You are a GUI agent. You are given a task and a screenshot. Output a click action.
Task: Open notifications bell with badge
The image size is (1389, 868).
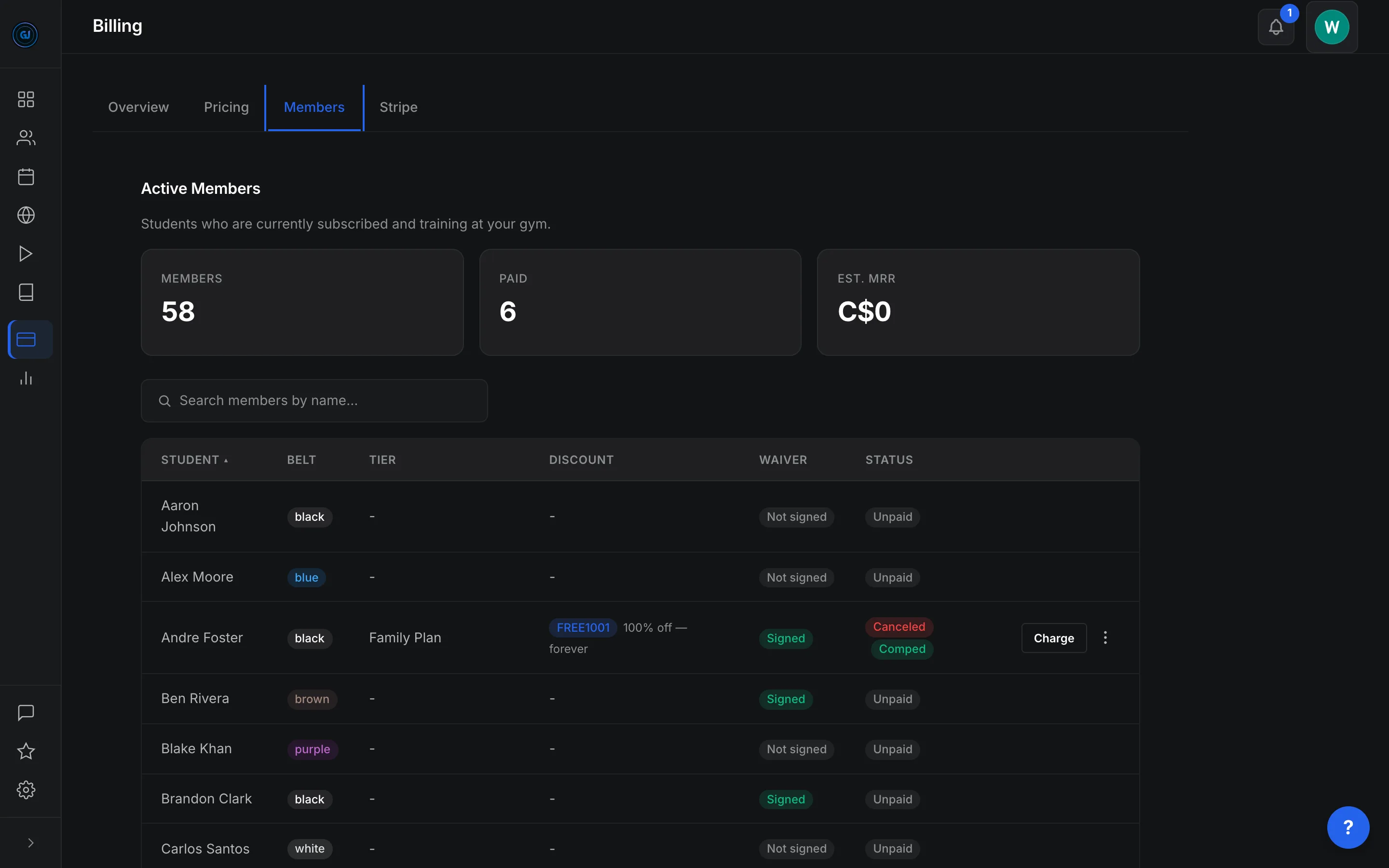[1276, 27]
